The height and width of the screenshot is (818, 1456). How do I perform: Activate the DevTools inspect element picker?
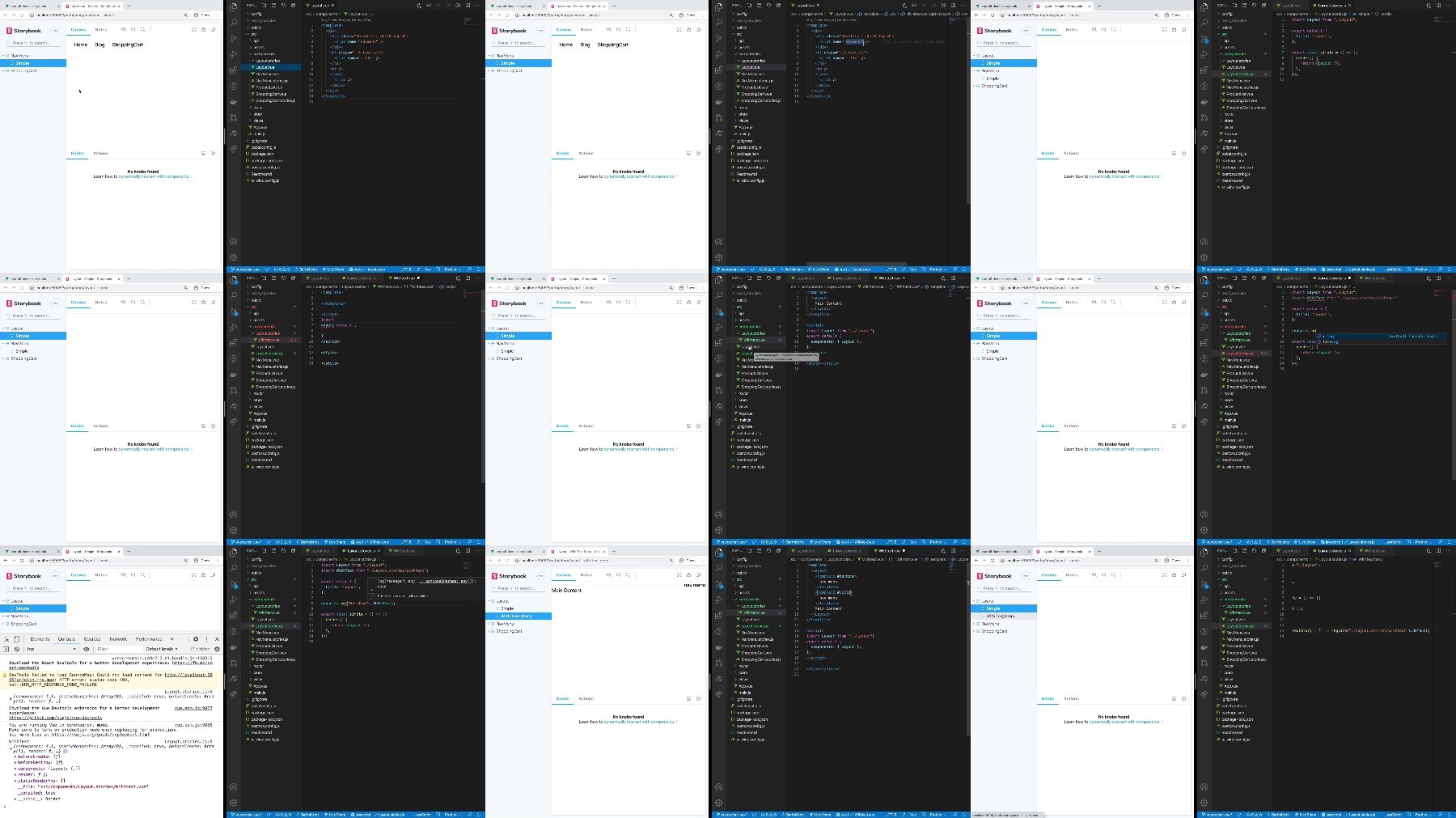pos(6,639)
